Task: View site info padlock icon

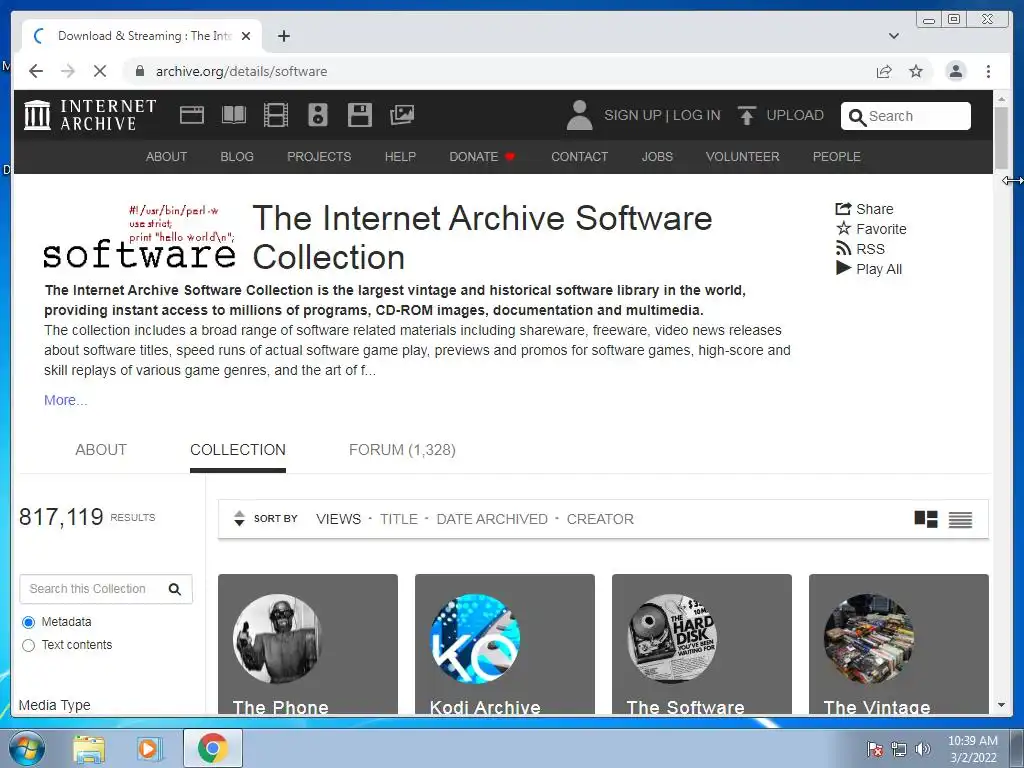Action: (139, 71)
